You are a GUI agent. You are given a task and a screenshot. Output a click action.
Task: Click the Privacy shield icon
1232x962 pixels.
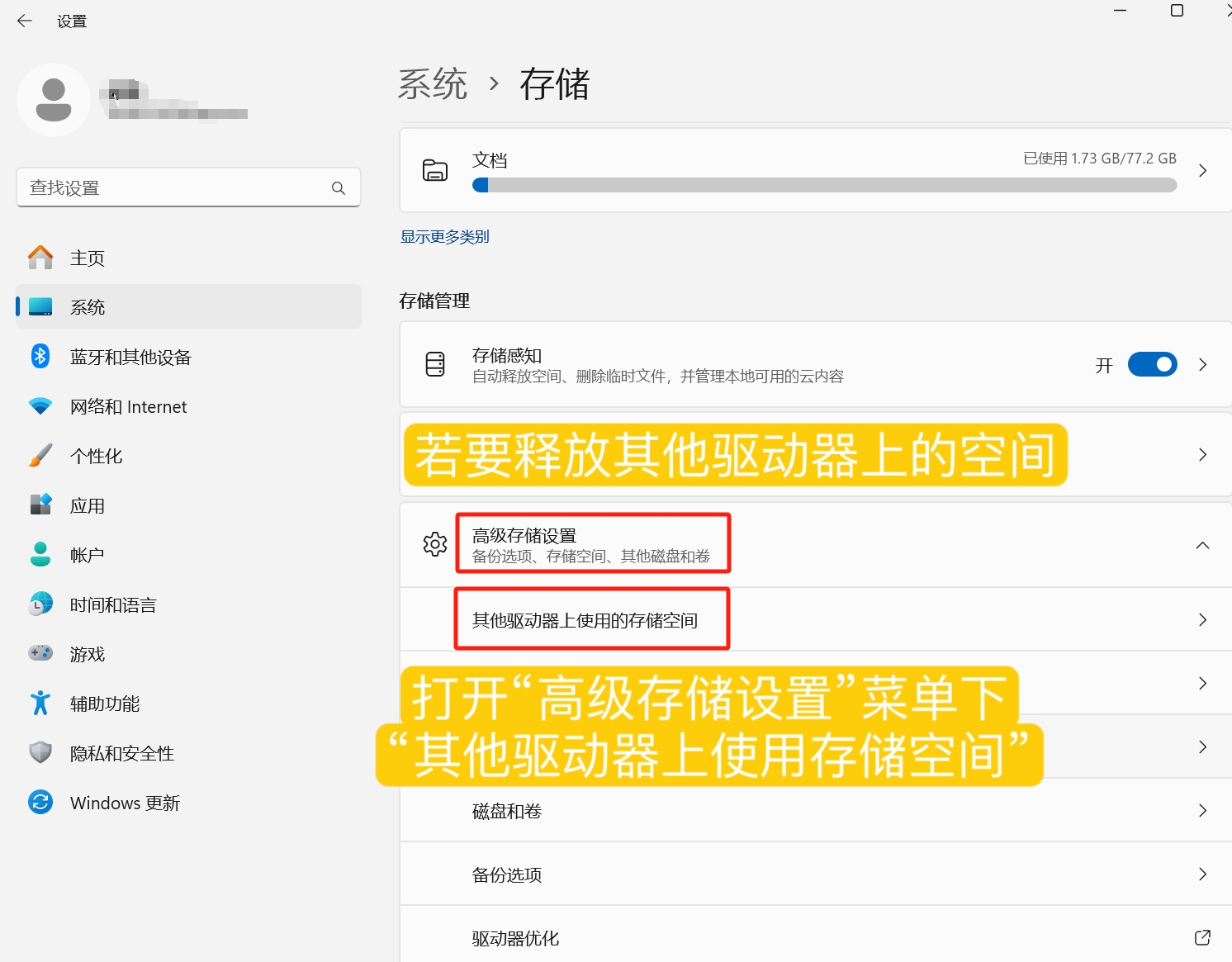(40, 753)
